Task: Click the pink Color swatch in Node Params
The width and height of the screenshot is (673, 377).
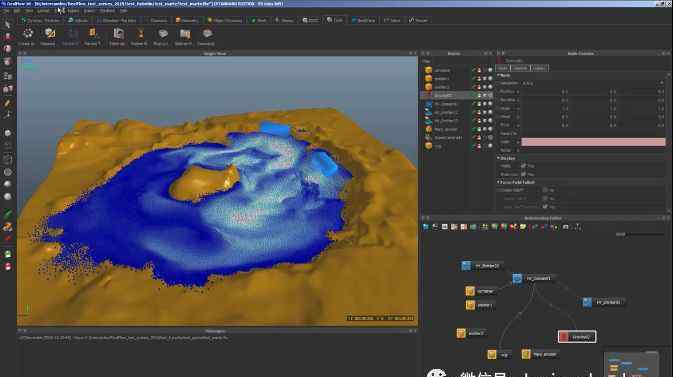Action: 593,142
